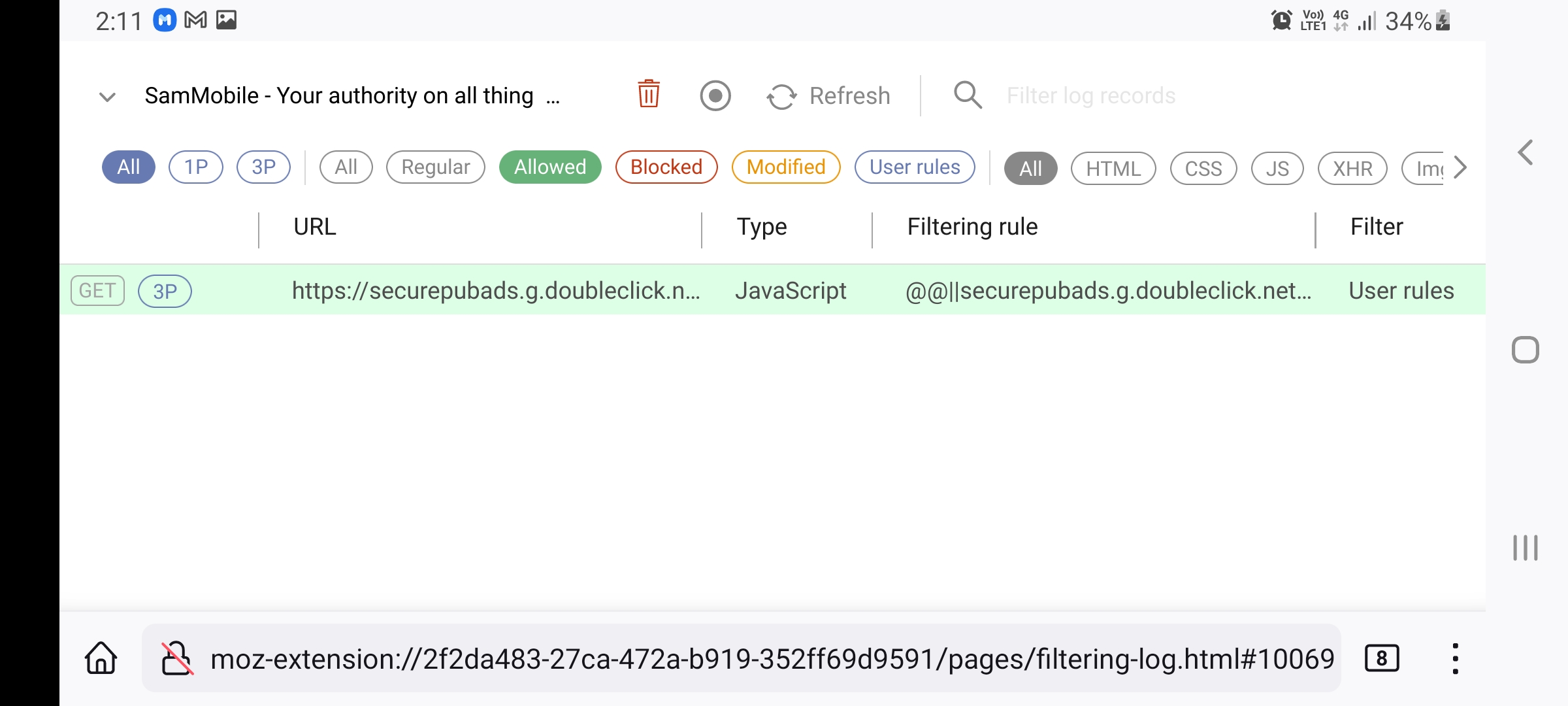The image size is (1568, 706).
Task: Clear the filtering log with trash icon
Action: (648, 95)
